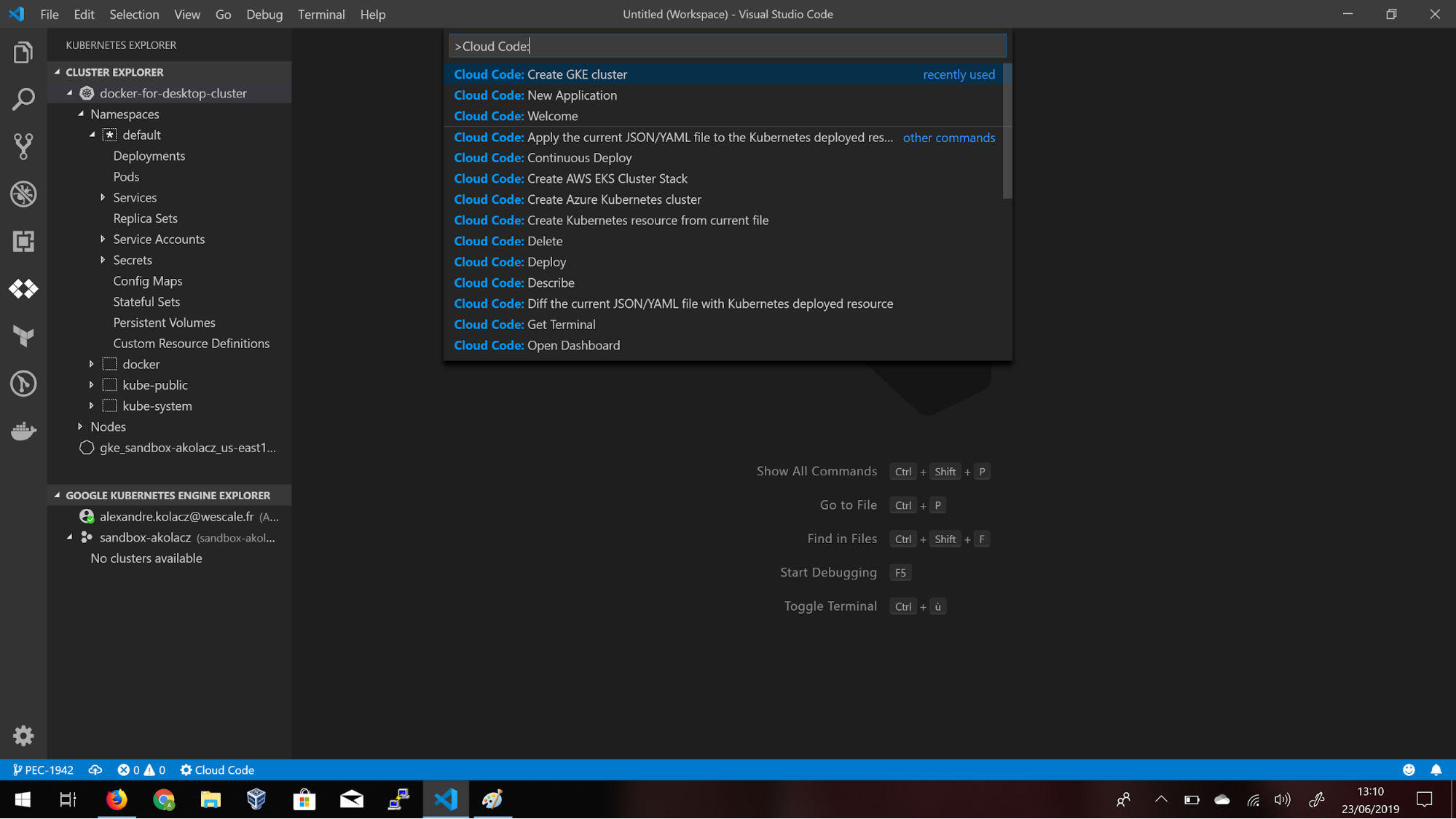This screenshot has height=819, width=1456.
Task: Run Cloud Code: Create AWS EKS Cluster Stack
Action: tap(723, 178)
